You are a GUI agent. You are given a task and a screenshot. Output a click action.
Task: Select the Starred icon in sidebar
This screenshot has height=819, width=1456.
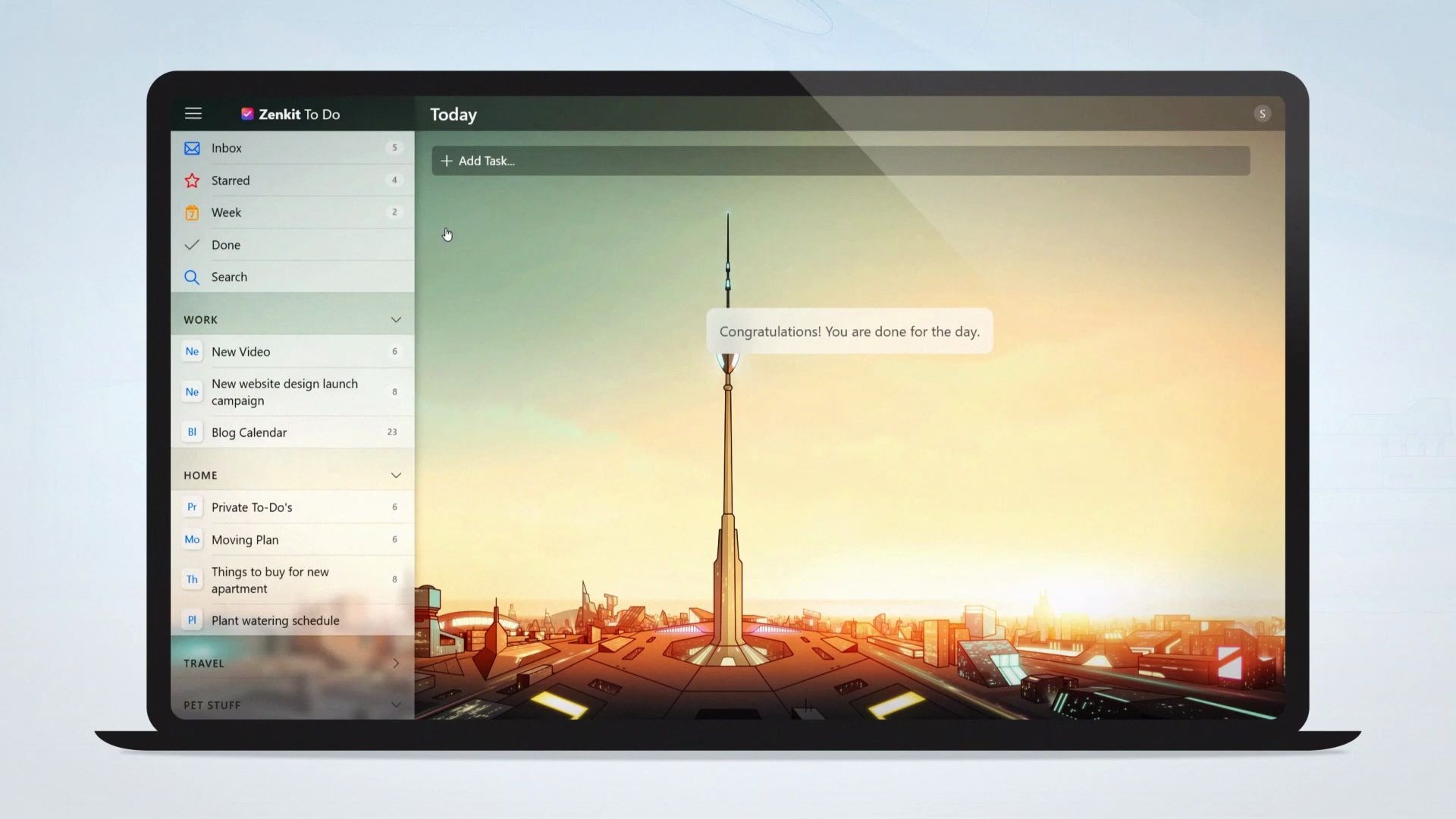click(x=192, y=180)
